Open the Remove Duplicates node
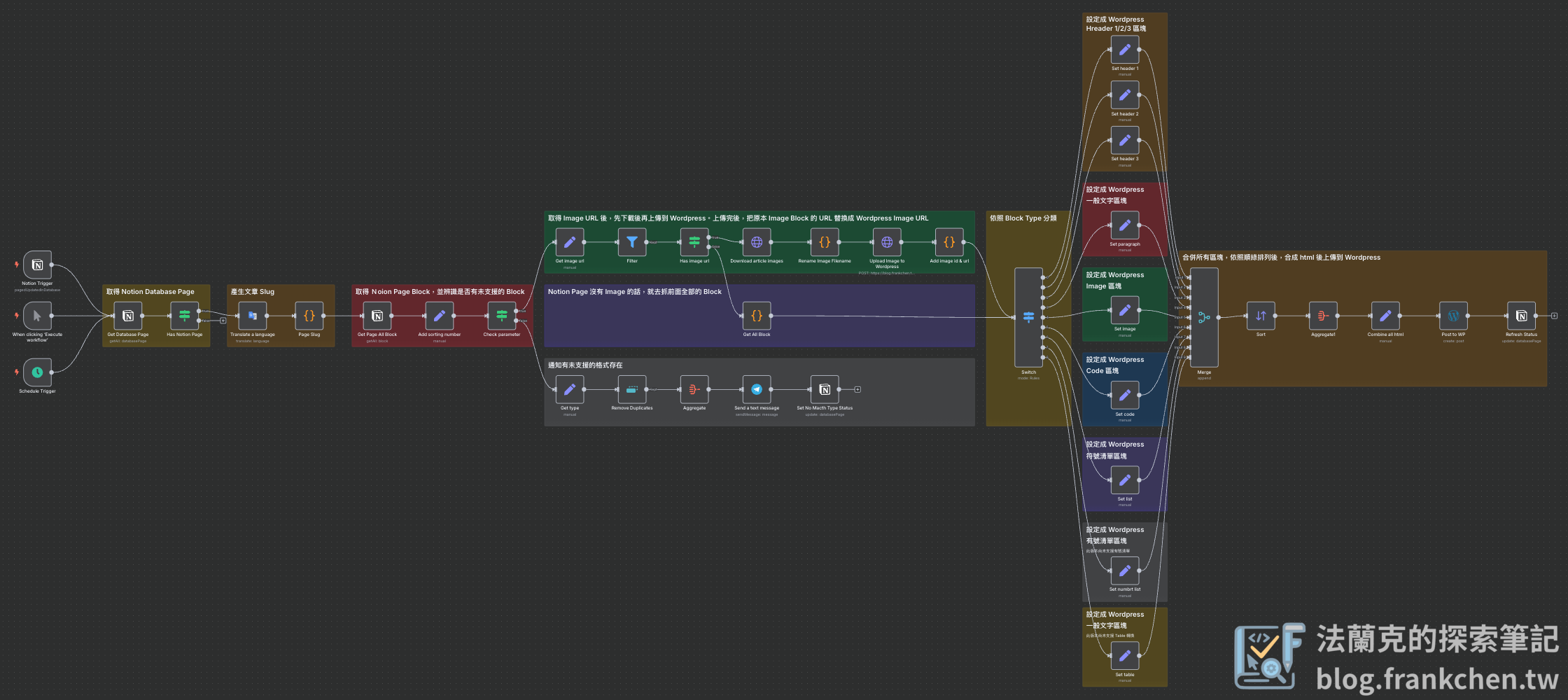 coord(632,389)
